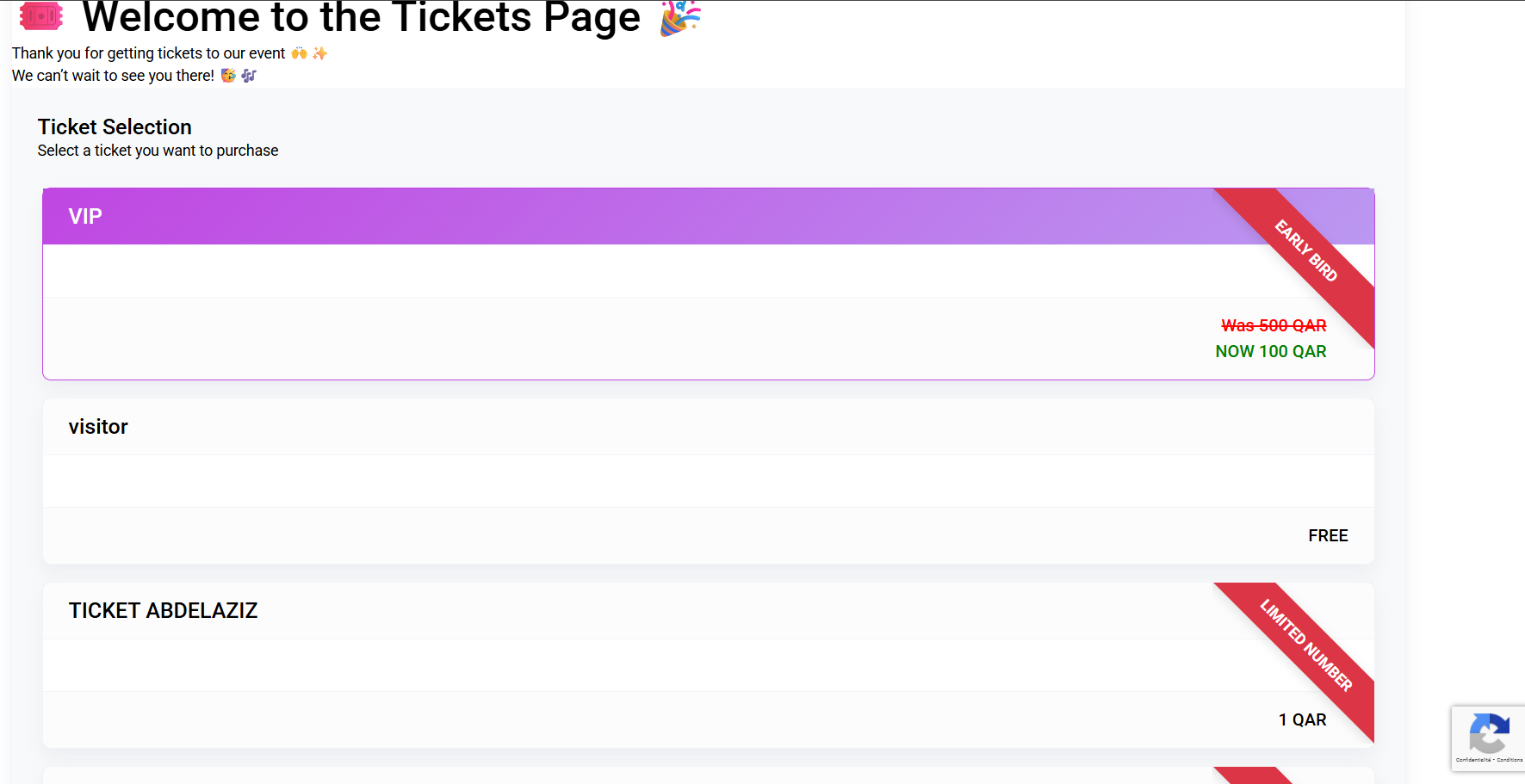
Task: Click the sparkles emoji after the thank-you text
Action: 319,52
